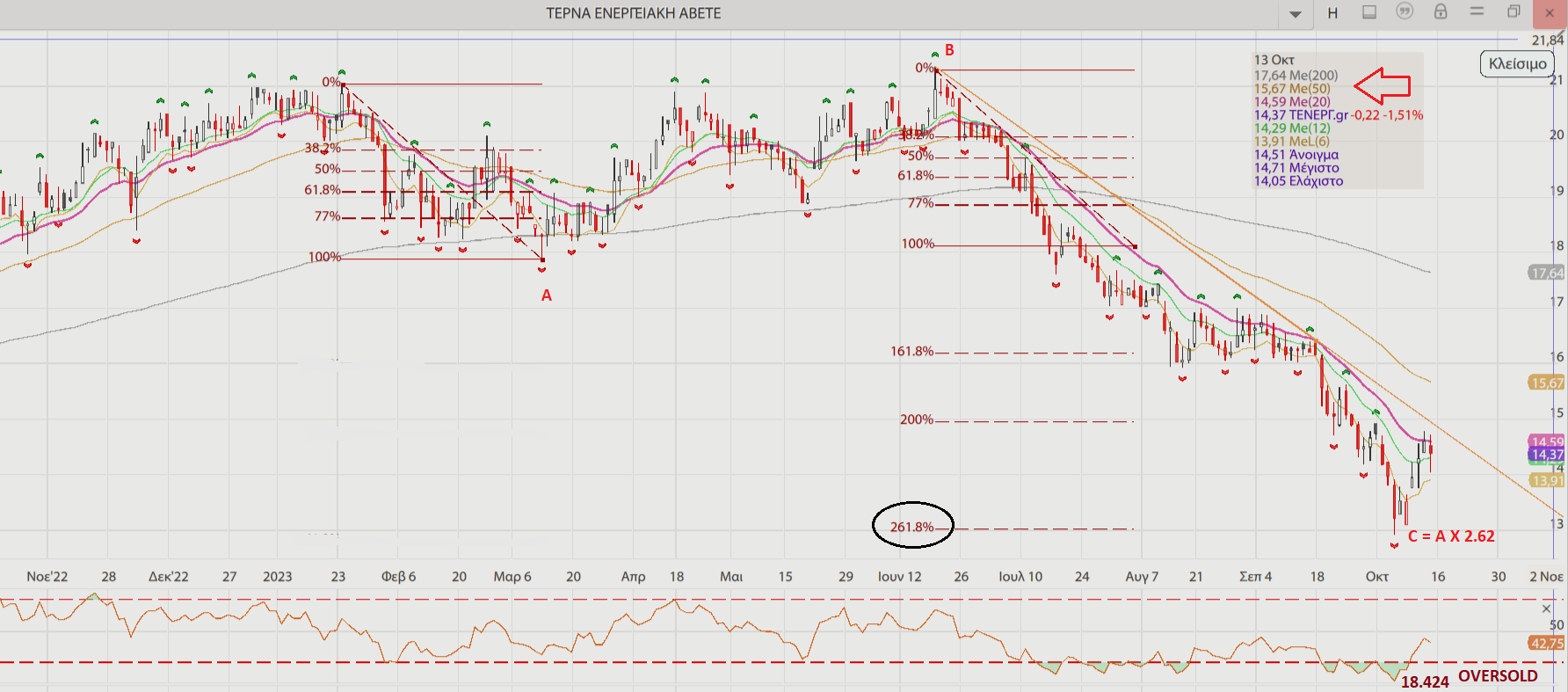Viewport: 1568px width, 692px height.
Task: Click the 18.424 RSI annotation
Action: point(1425,681)
